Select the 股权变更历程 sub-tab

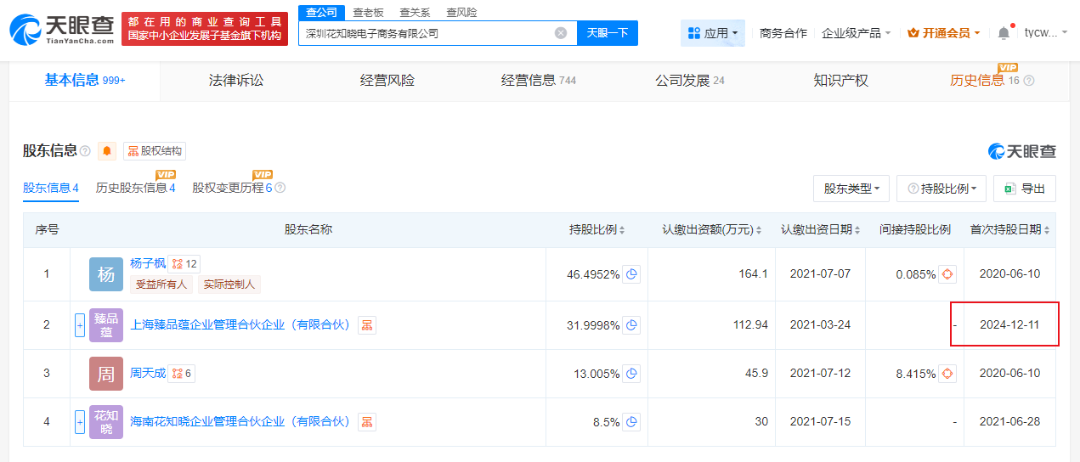(232, 188)
